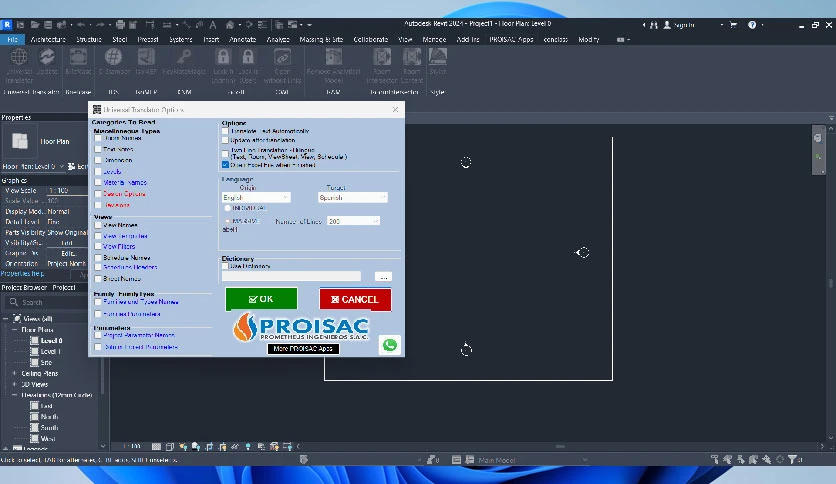Collapse the Elevations tree node
The image size is (836, 484).
click(14, 395)
